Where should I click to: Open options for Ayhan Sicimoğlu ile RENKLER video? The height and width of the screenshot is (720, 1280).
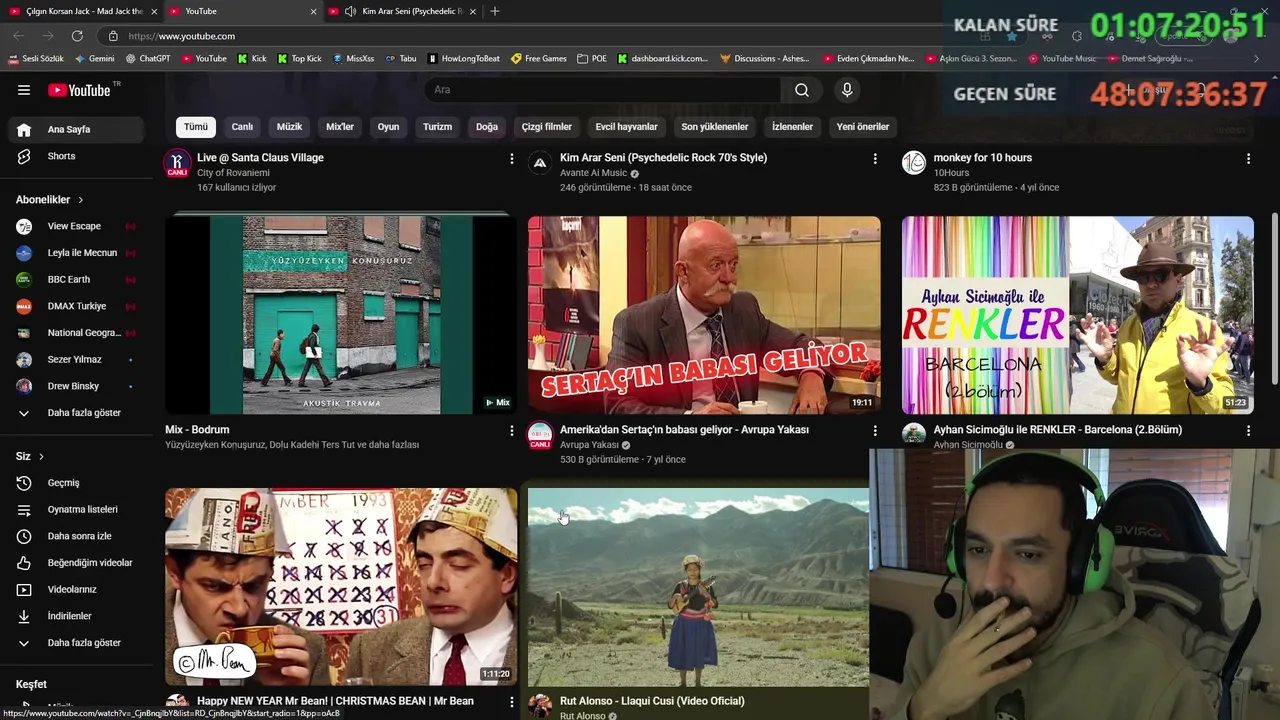tap(1248, 431)
